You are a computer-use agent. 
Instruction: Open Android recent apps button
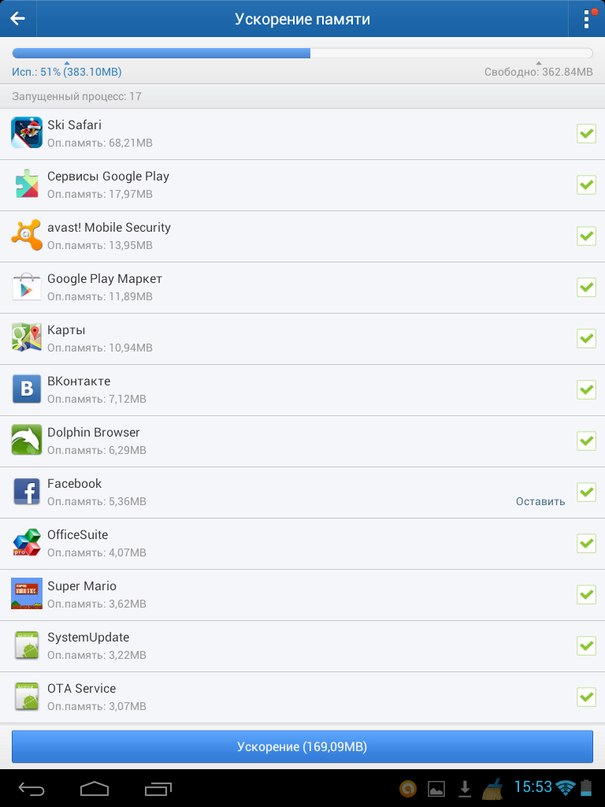click(158, 788)
